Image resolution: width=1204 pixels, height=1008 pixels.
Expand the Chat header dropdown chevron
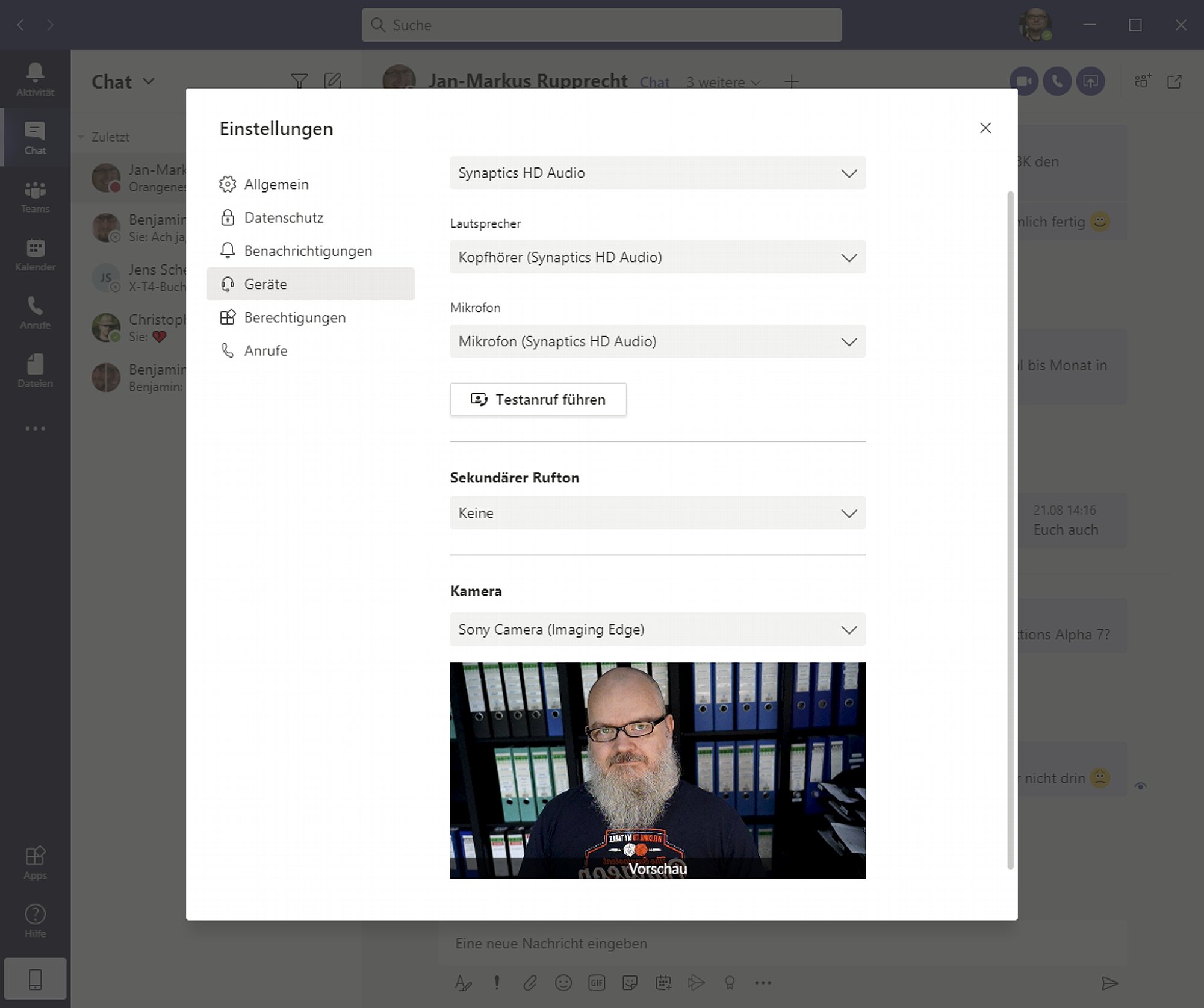(149, 81)
